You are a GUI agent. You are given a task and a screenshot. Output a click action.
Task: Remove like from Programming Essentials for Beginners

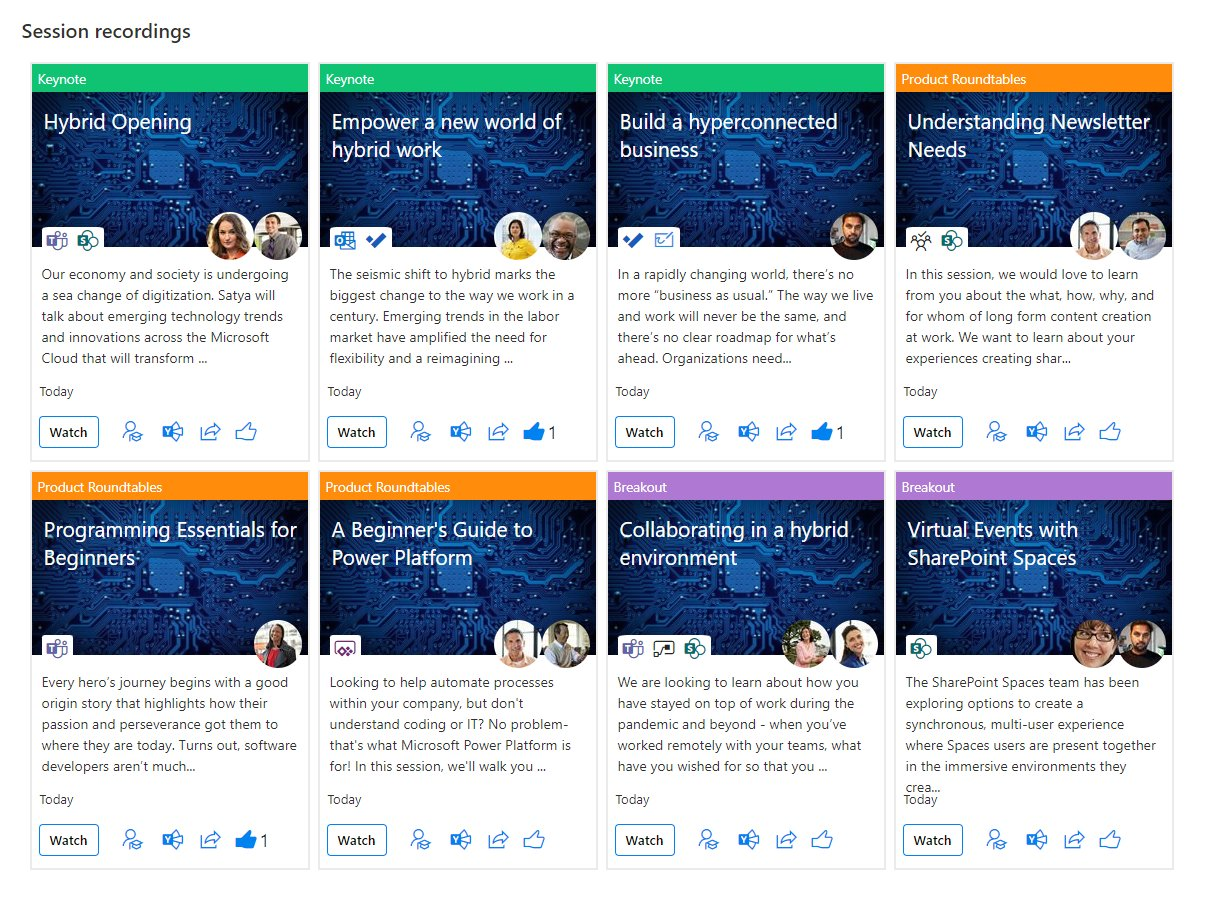click(246, 840)
